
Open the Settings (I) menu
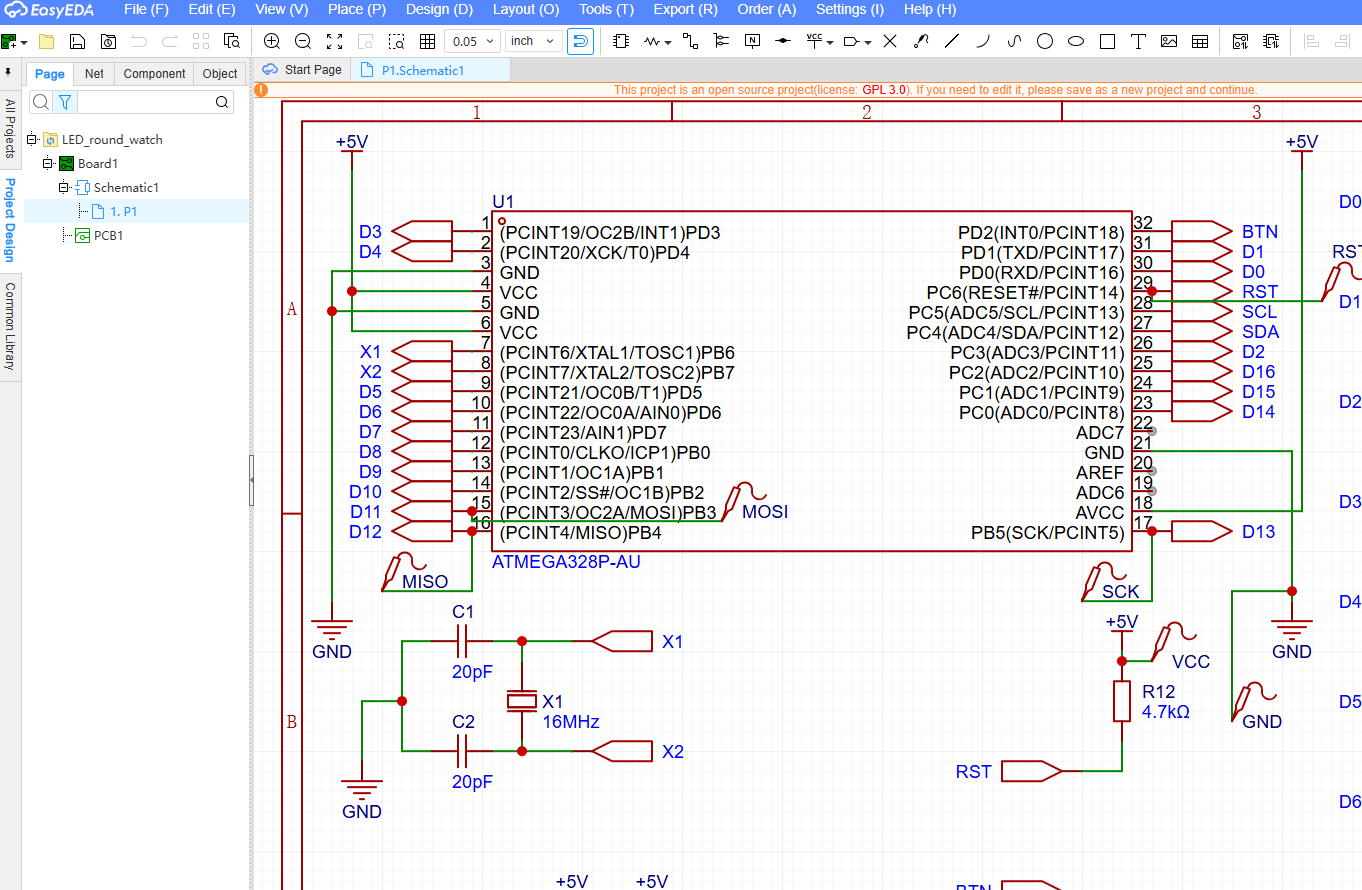[x=850, y=10]
